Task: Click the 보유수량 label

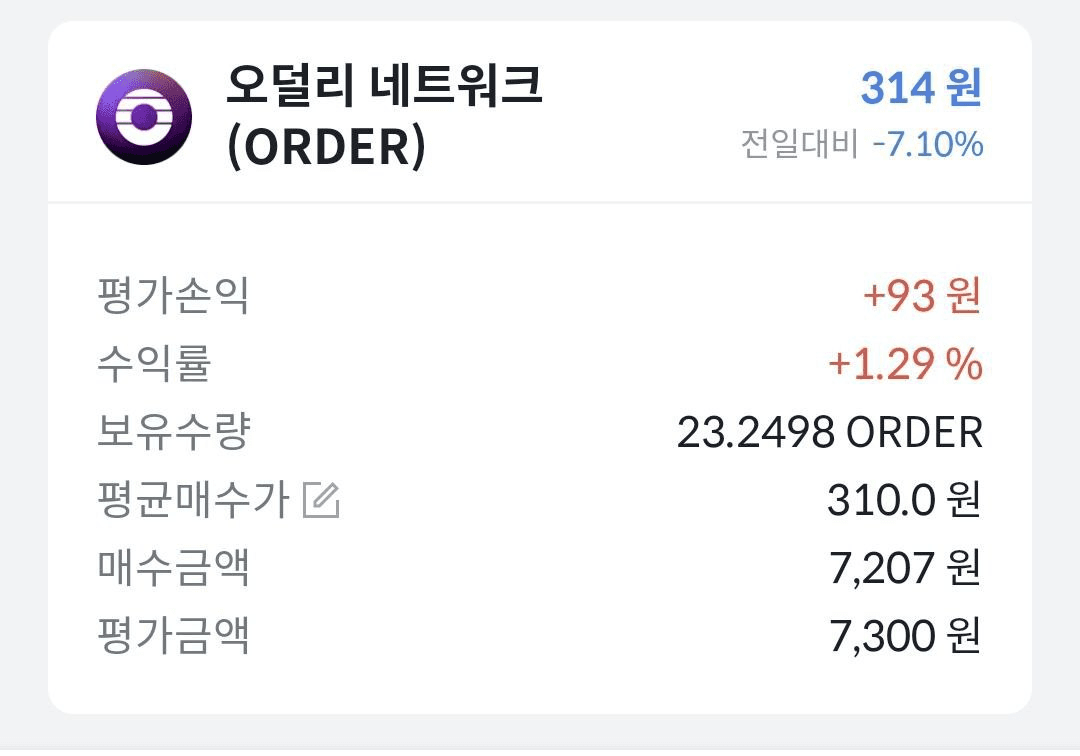Action: point(174,432)
